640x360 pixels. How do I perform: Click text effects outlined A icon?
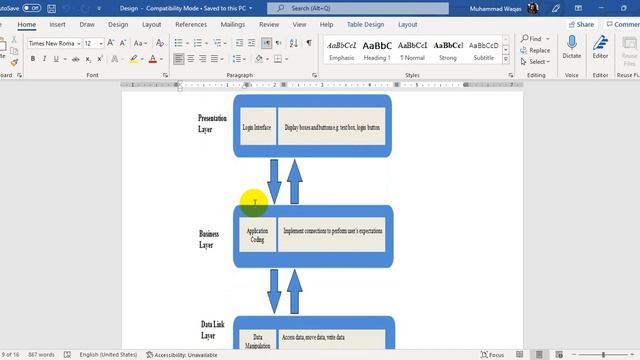(x=115, y=59)
